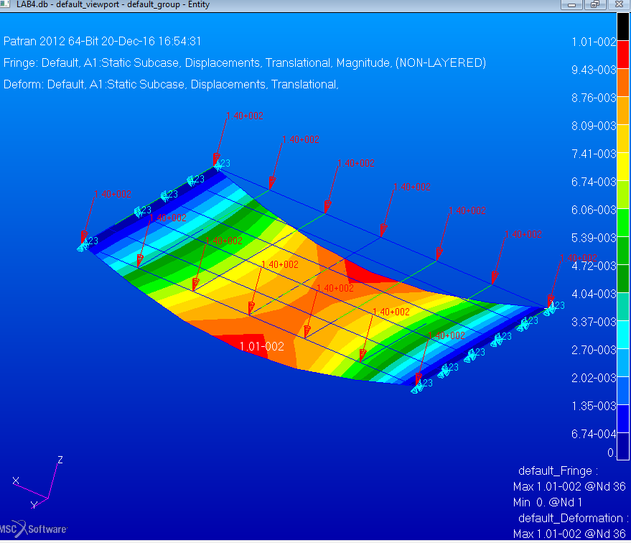The image size is (631, 543).
Task: Click the 'default_Fringe :' summary label
Action: 558,471
